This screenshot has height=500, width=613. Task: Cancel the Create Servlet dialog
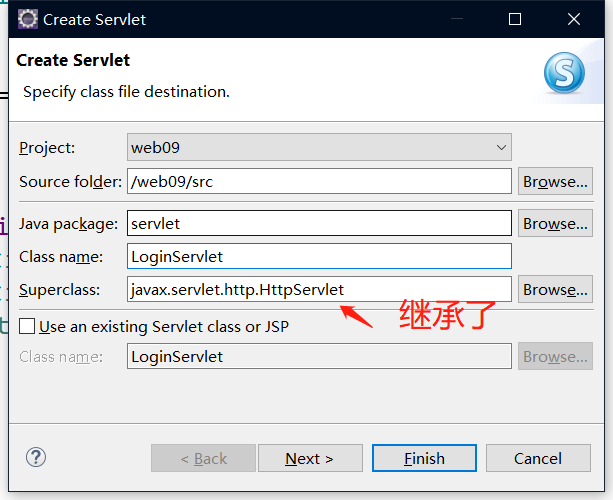538,458
